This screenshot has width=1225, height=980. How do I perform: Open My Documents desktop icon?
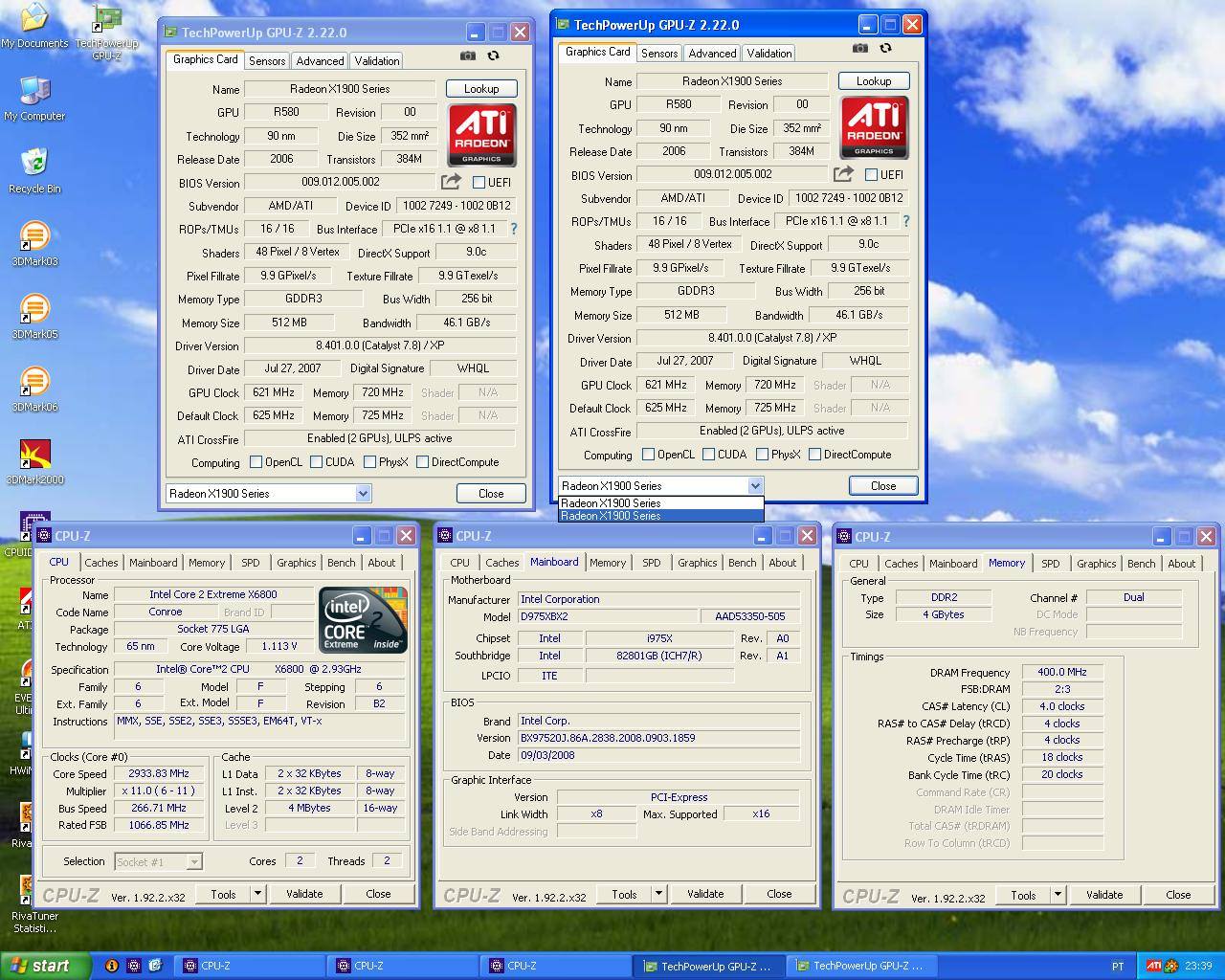[34, 26]
